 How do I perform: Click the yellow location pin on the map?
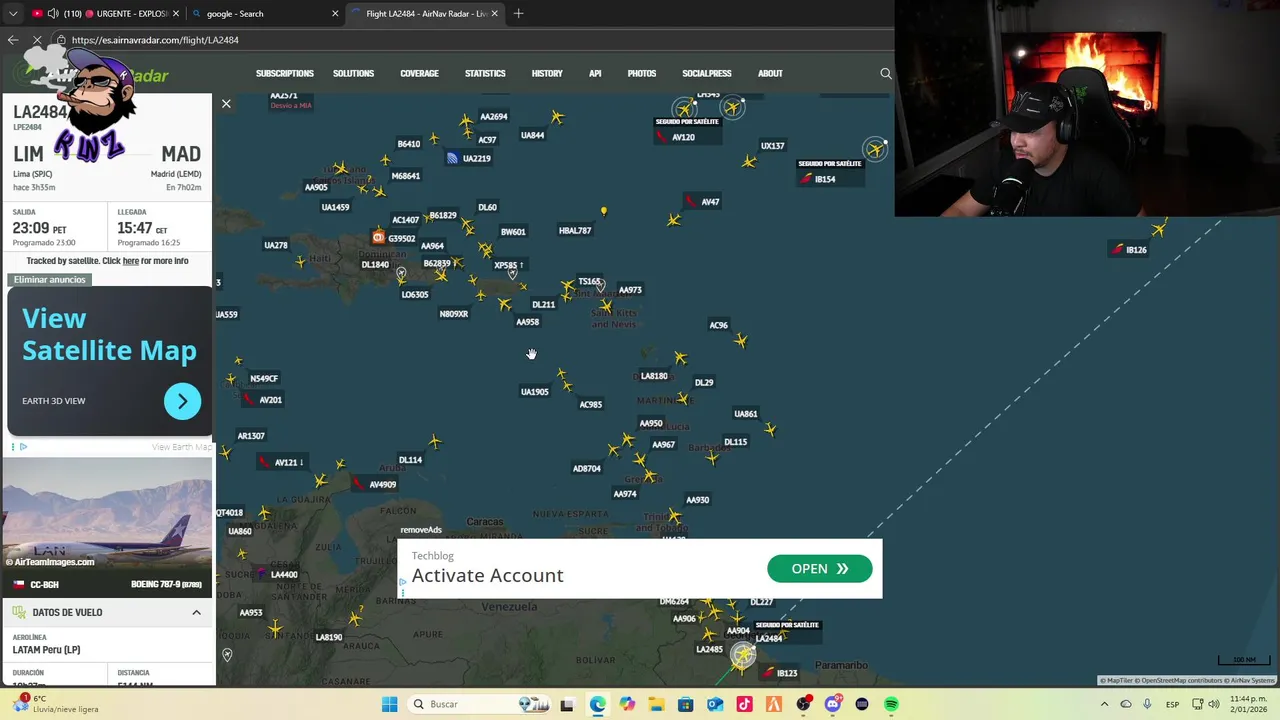[603, 211]
